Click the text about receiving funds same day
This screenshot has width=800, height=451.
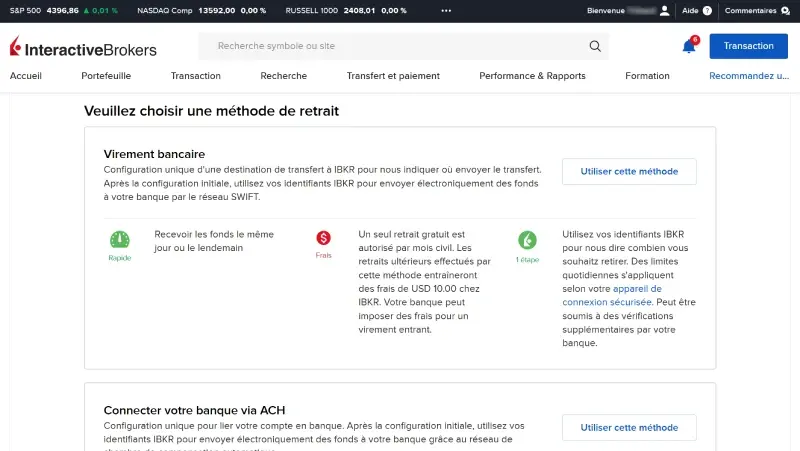pyautogui.click(x=214, y=241)
